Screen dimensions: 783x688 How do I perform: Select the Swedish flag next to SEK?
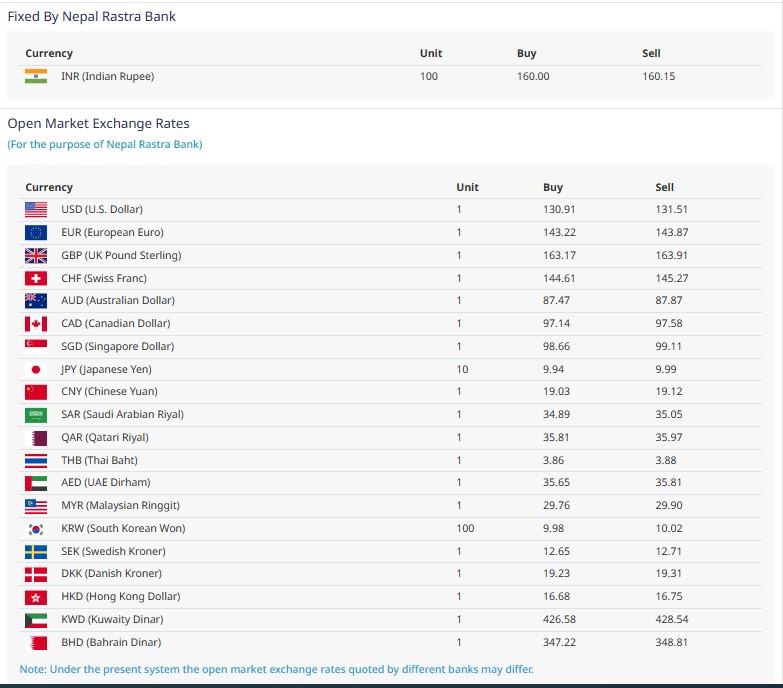click(x=36, y=551)
